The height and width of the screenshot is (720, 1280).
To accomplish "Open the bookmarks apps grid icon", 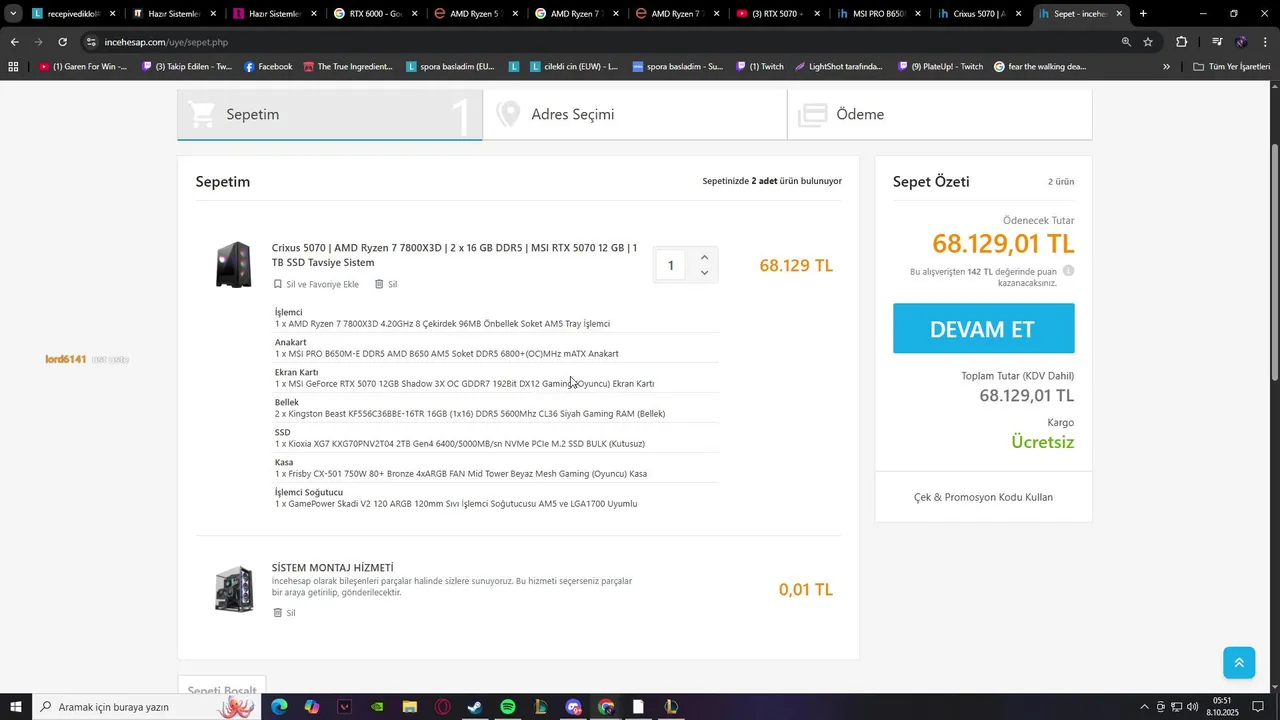I will (x=13, y=67).
